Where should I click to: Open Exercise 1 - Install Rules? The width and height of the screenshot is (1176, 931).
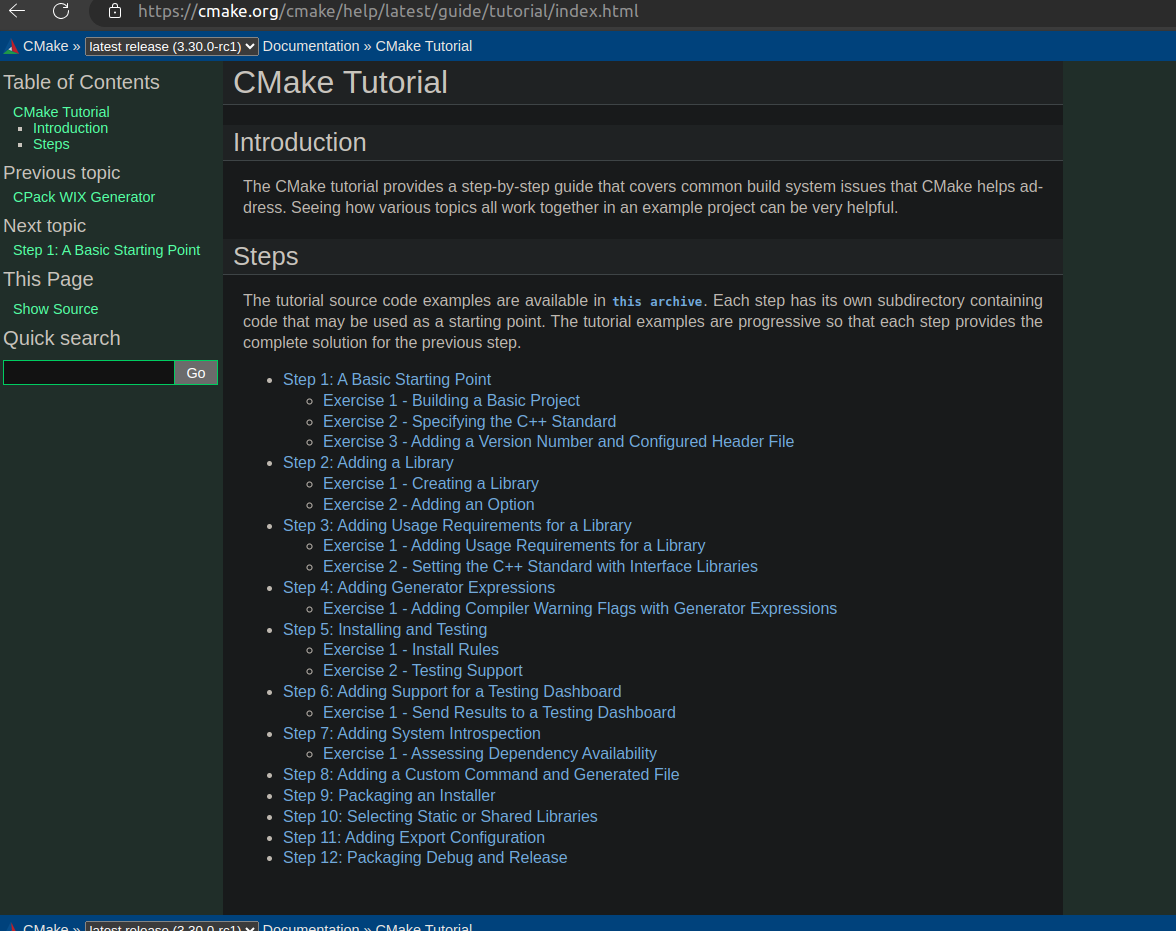(411, 650)
